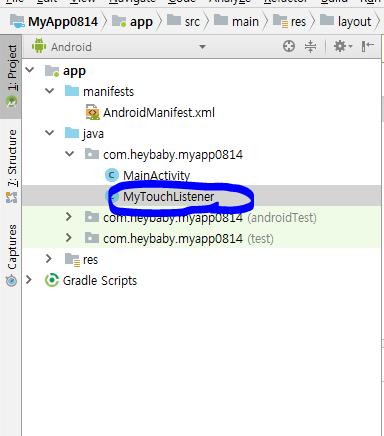
Task: Expand the com.heybaby.myapp0814 (test) package
Action: 69,238
